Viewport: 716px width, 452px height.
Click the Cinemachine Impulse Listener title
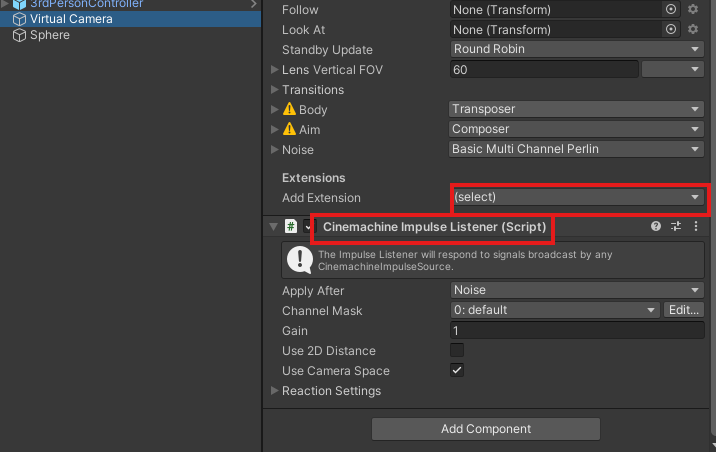(x=434, y=227)
